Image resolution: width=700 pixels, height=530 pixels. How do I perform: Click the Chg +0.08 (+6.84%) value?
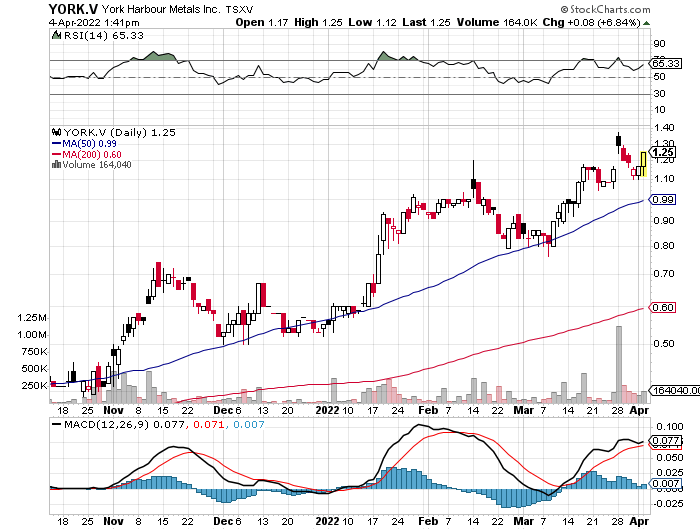592,22
